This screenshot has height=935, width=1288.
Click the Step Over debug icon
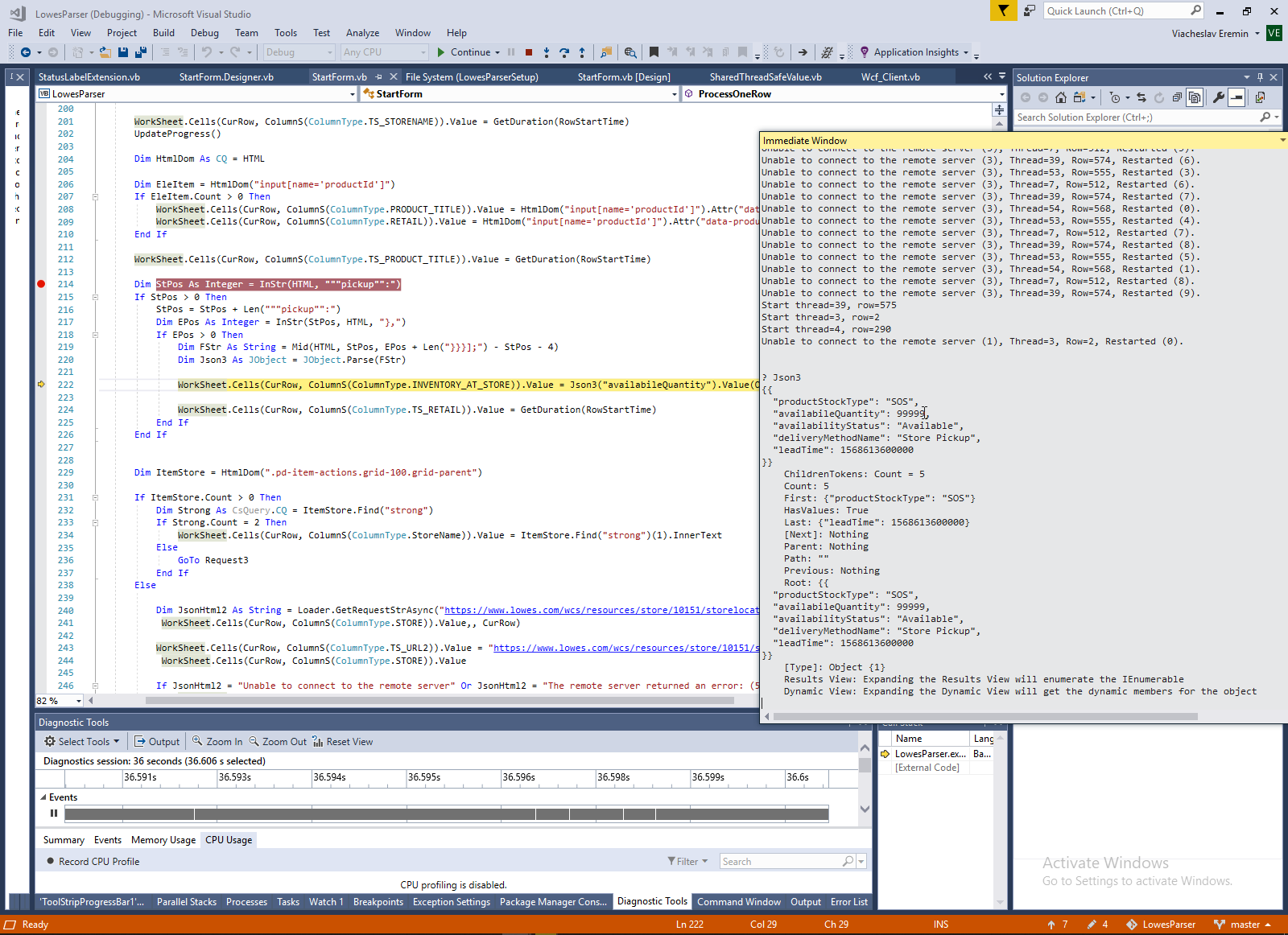[564, 52]
